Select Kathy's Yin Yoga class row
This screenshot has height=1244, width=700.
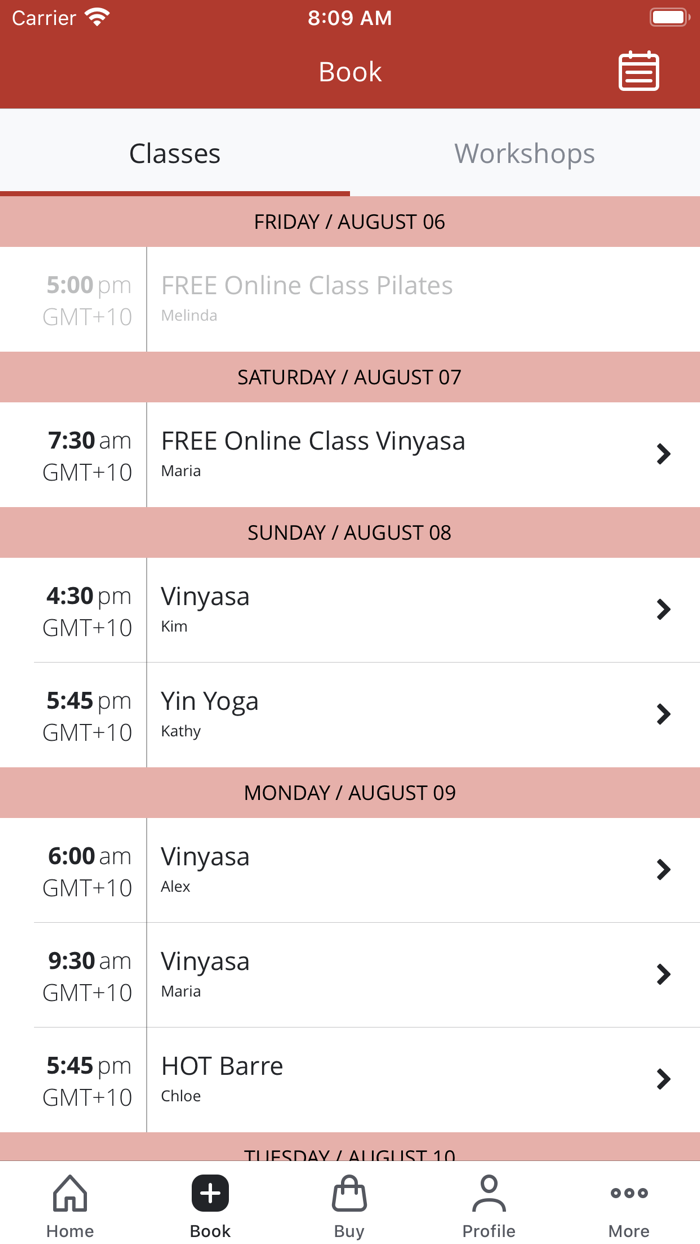[350, 714]
